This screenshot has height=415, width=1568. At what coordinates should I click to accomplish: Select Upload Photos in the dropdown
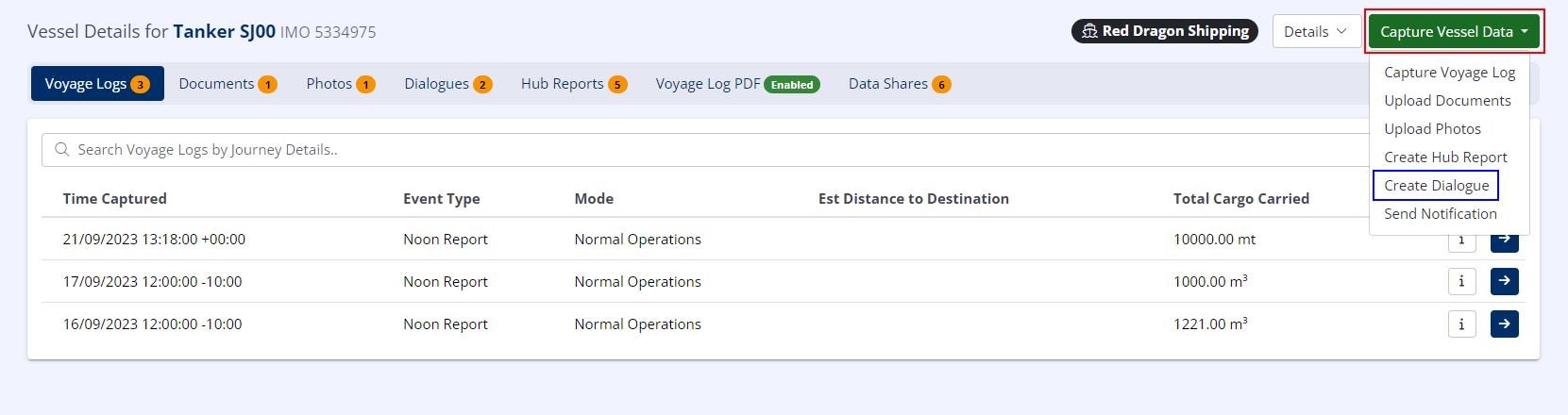1432,129
